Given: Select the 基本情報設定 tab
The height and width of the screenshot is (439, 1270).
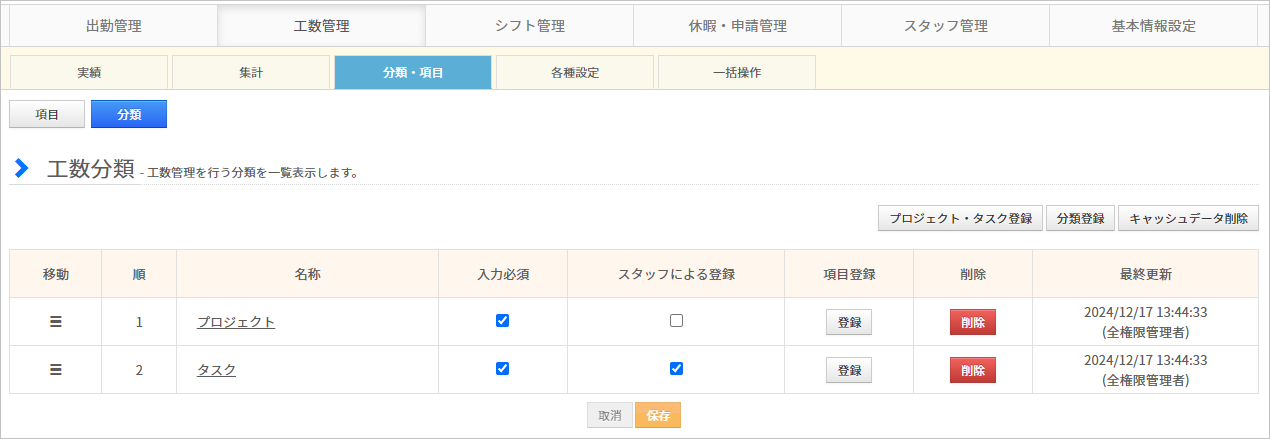Looking at the screenshot, I should (1153, 26).
